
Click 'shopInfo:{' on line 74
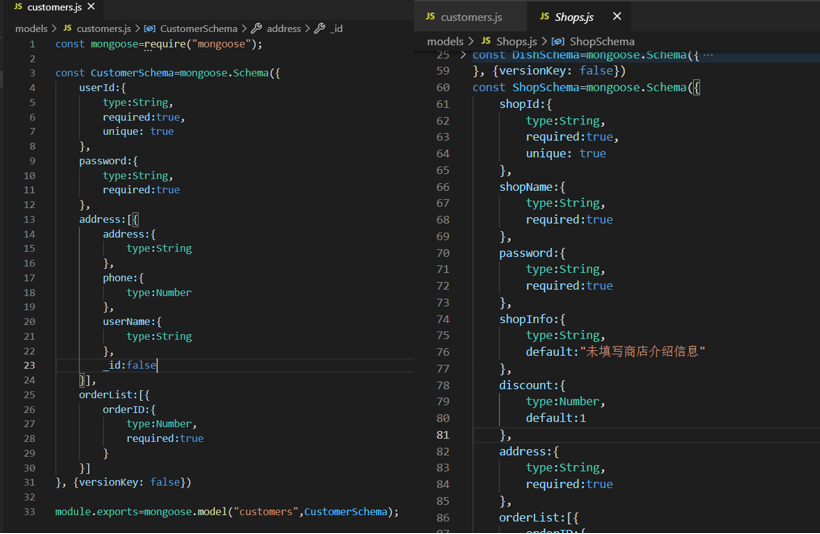[532, 320]
